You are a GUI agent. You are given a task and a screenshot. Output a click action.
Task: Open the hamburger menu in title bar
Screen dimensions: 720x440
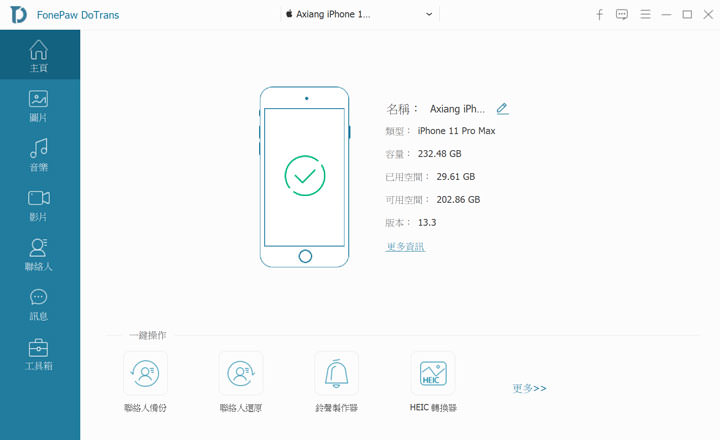[x=645, y=15]
